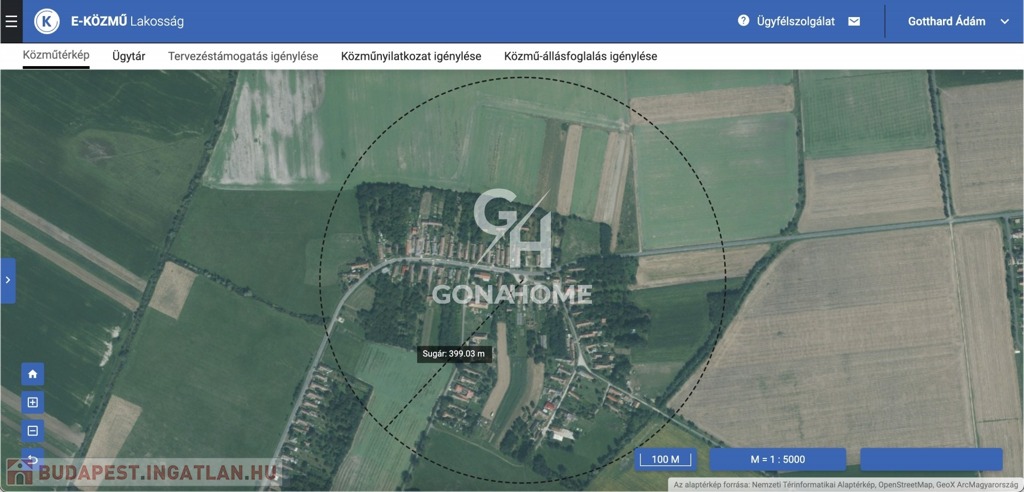Screen dimensions: 1024x492
Task: Go to Közműnyilatkozat igénylése tab
Action: [x=411, y=56]
